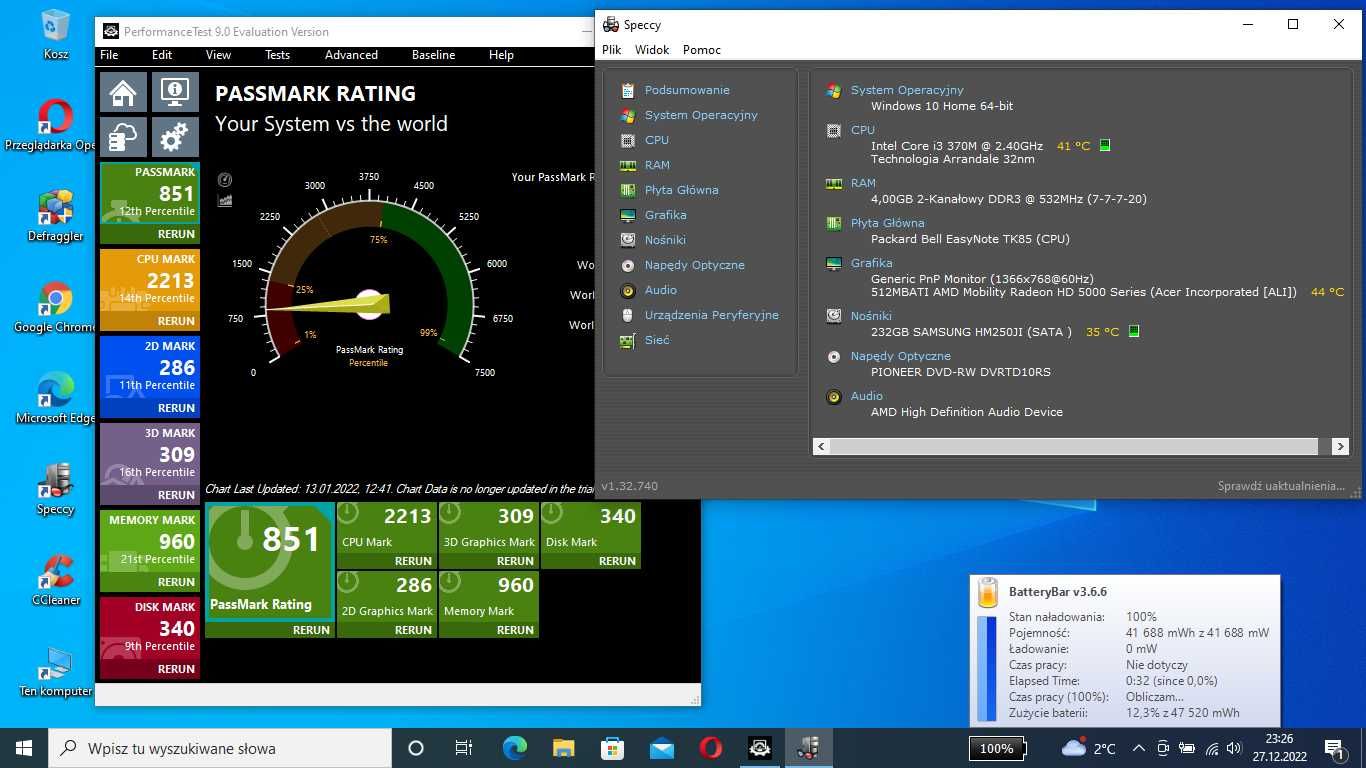Open the Widok menu in Speccy
Image resolution: width=1366 pixels, height=768 pixels.
(652, 49)
